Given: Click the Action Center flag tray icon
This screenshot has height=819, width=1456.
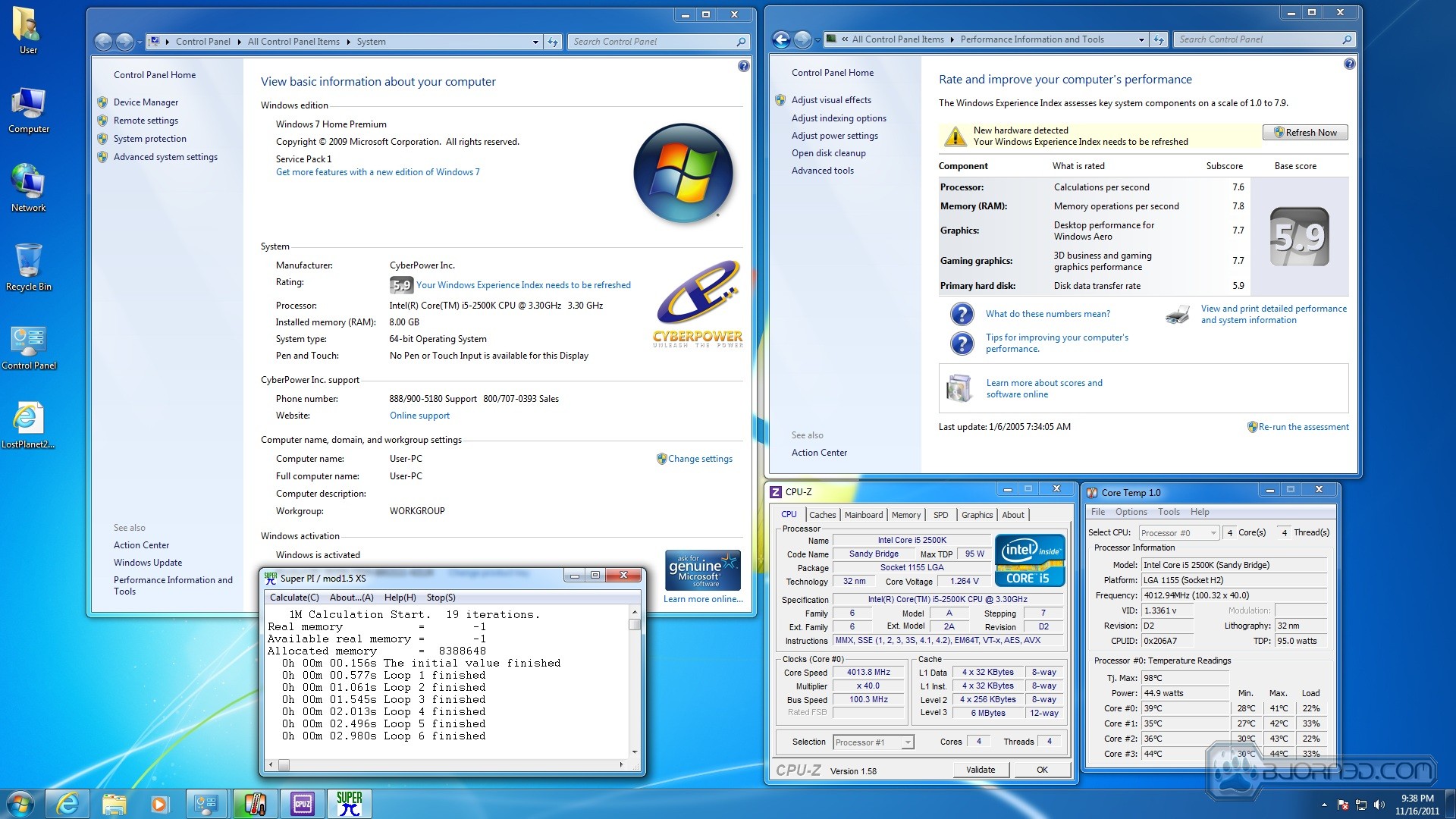Looking at the screenshot, I should point(1343,805).
